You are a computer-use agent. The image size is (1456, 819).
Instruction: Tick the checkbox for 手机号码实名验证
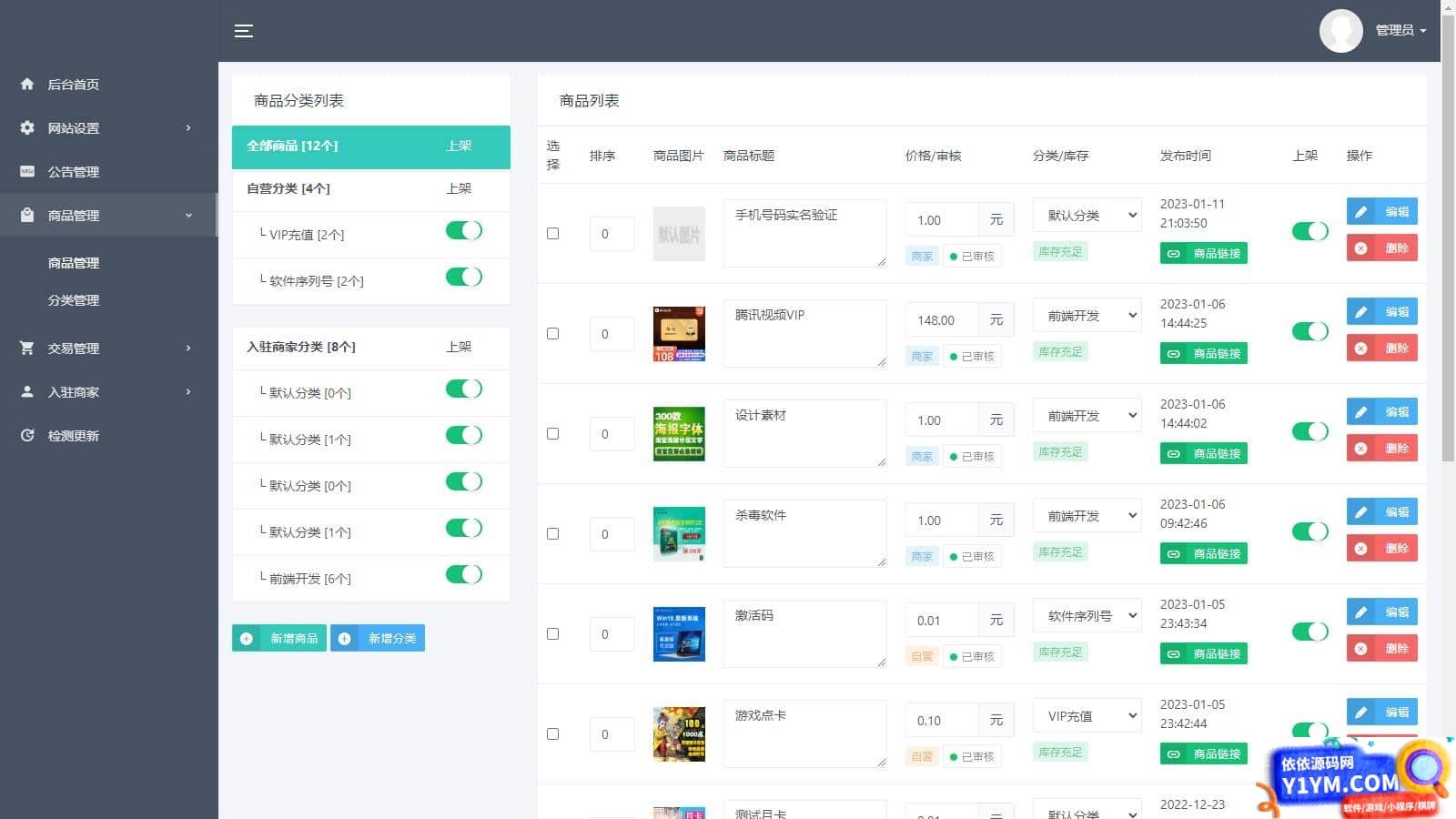(x=552, y=233)
